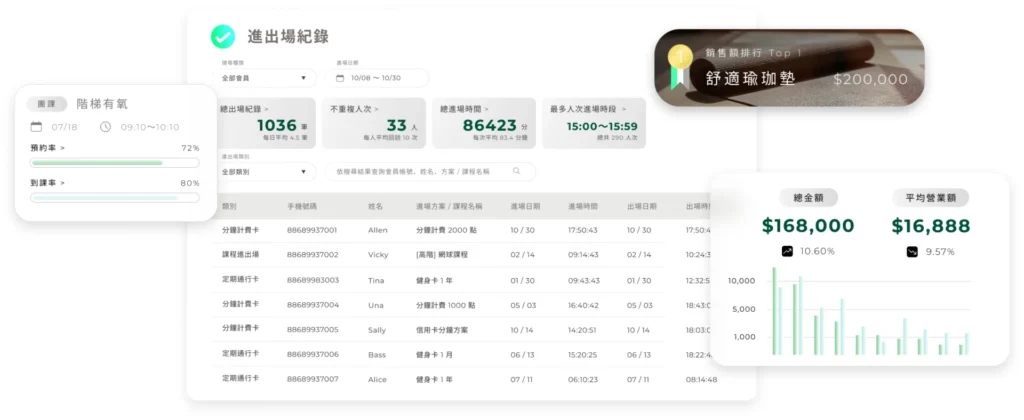This screenshot has width=1024, height=420.
Task: Click the calendar icon beside 07/18
Action: point(37,127)
